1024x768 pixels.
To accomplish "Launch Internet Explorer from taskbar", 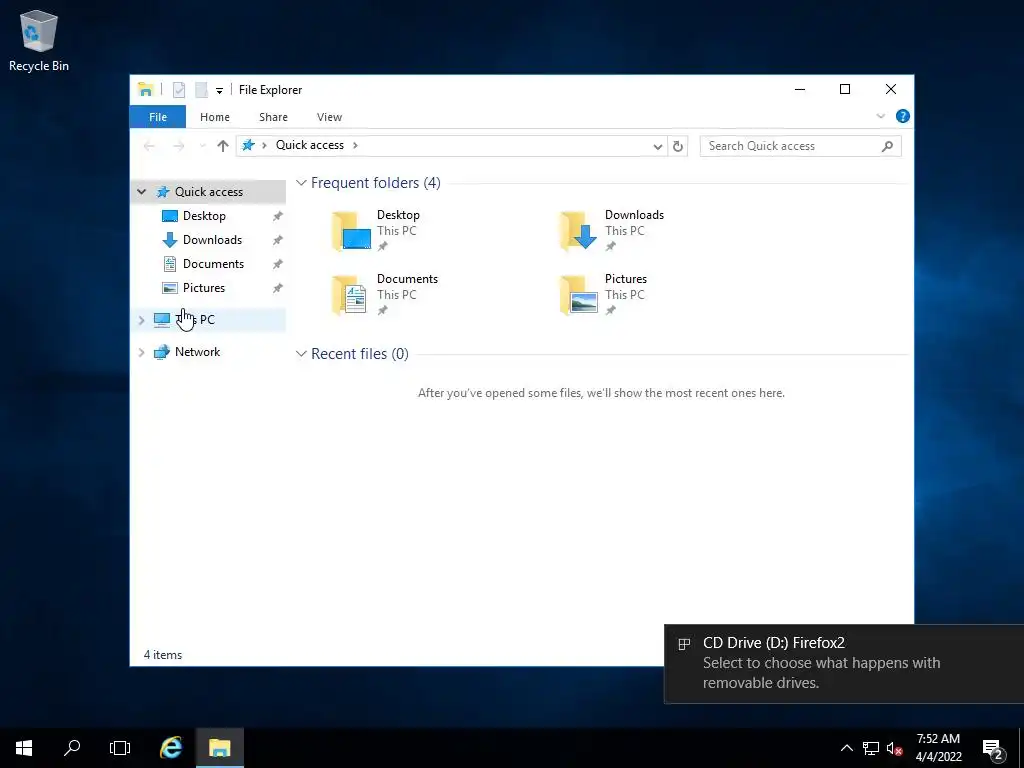I will tap(171, 748).
